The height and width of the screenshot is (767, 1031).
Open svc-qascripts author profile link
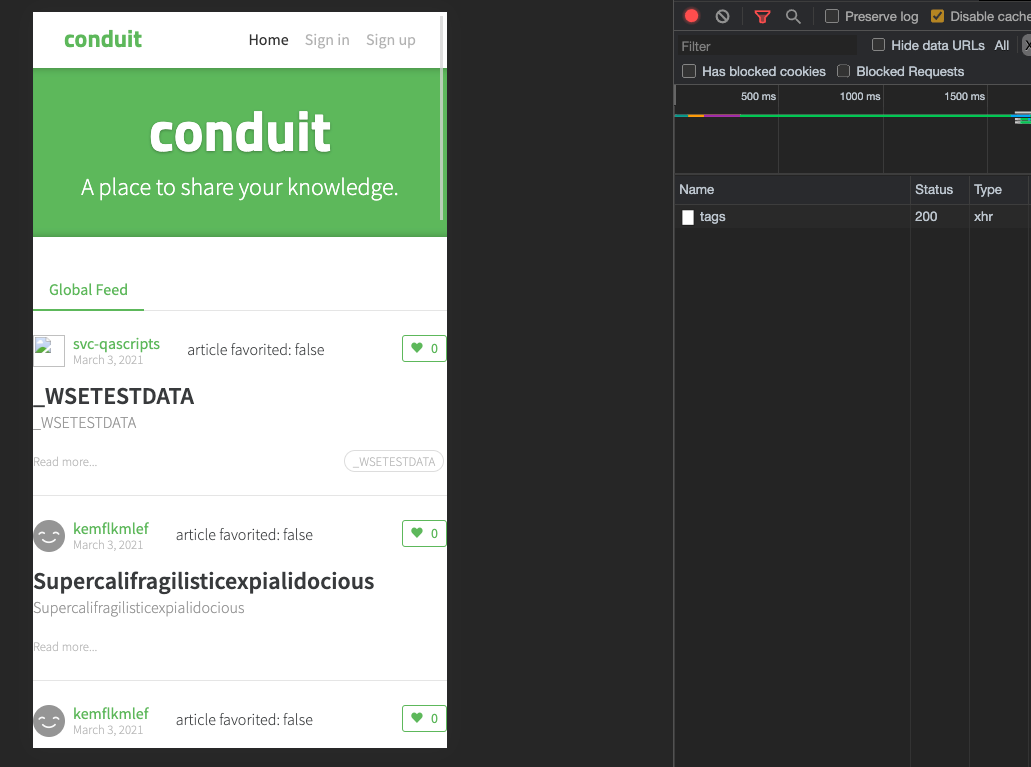point(116,343)
